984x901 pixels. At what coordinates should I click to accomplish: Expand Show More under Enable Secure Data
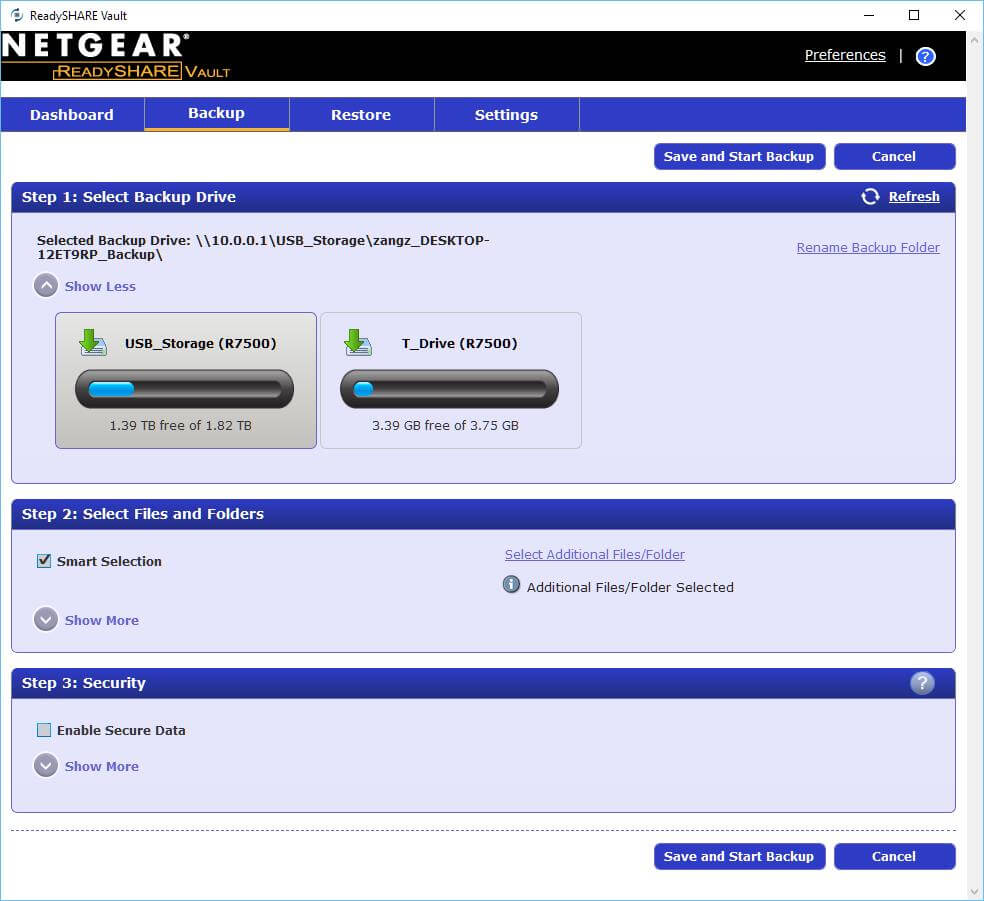87,766
